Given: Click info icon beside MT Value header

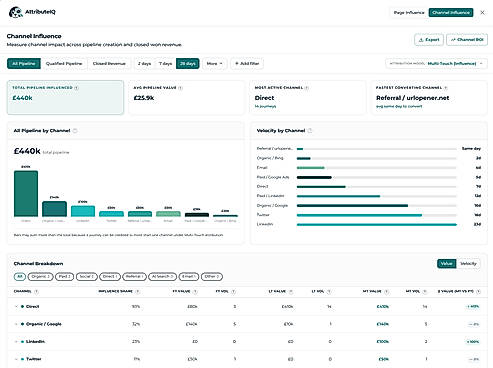Looking at the screenshot, I should point(387,292).
